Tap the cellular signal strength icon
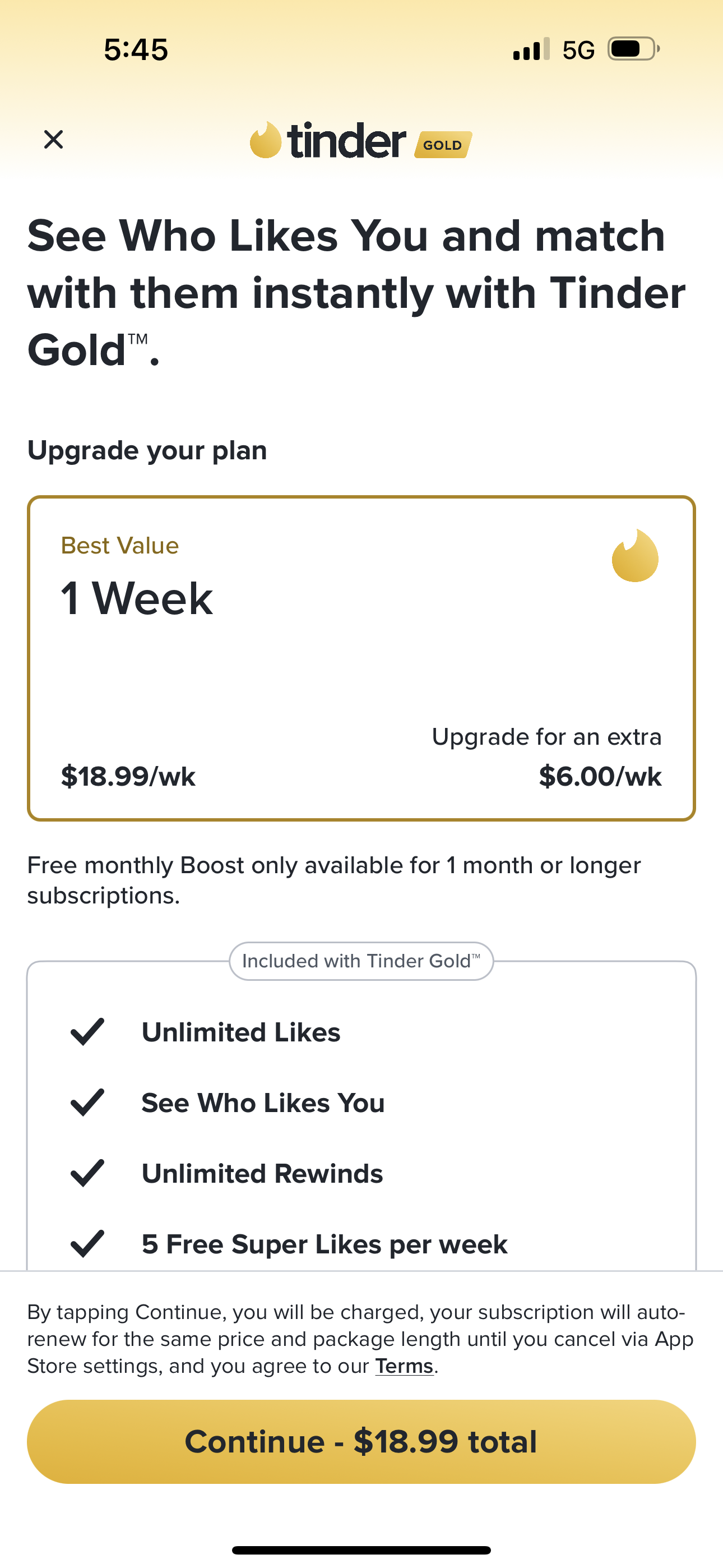 (x=531, y=49)
